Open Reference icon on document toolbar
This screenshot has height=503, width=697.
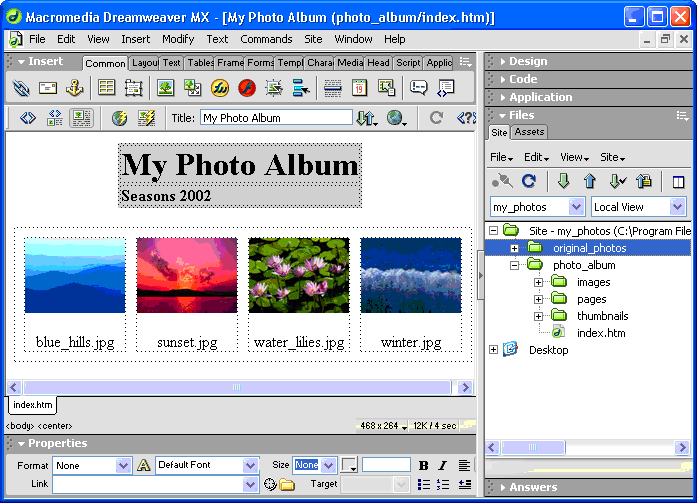coord(466,118)
